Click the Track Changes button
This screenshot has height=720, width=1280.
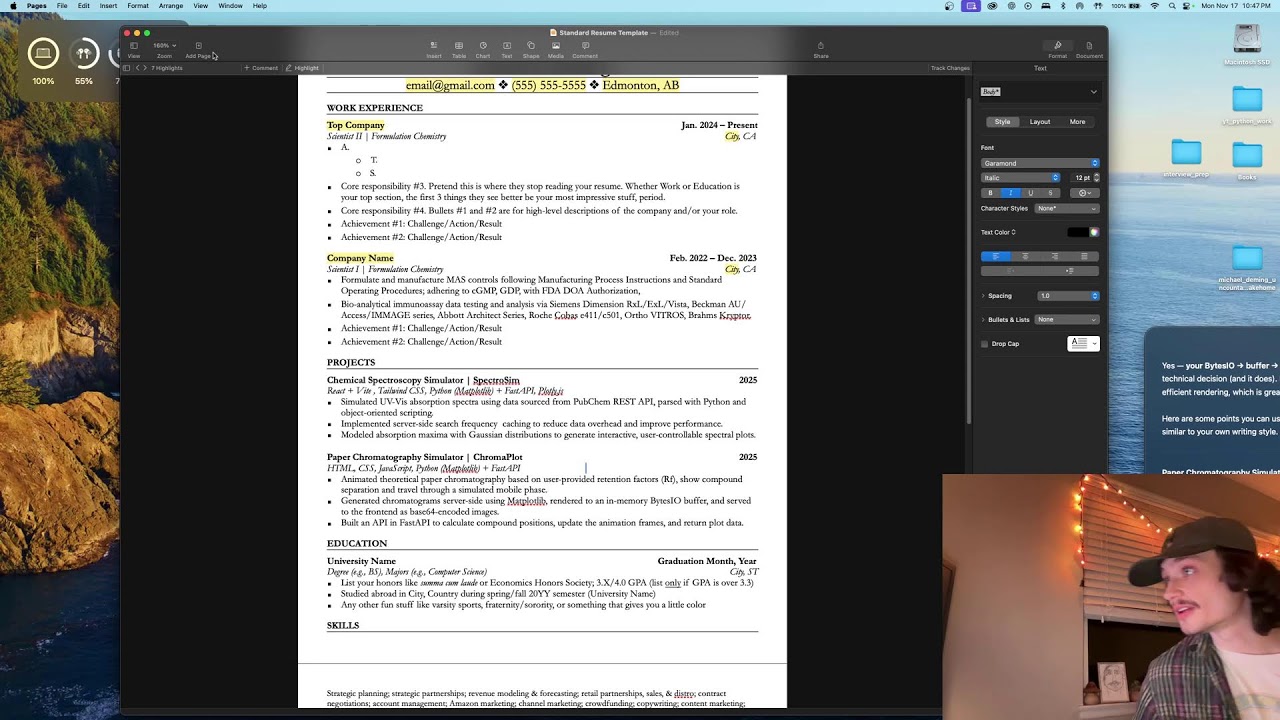[950, 68]
